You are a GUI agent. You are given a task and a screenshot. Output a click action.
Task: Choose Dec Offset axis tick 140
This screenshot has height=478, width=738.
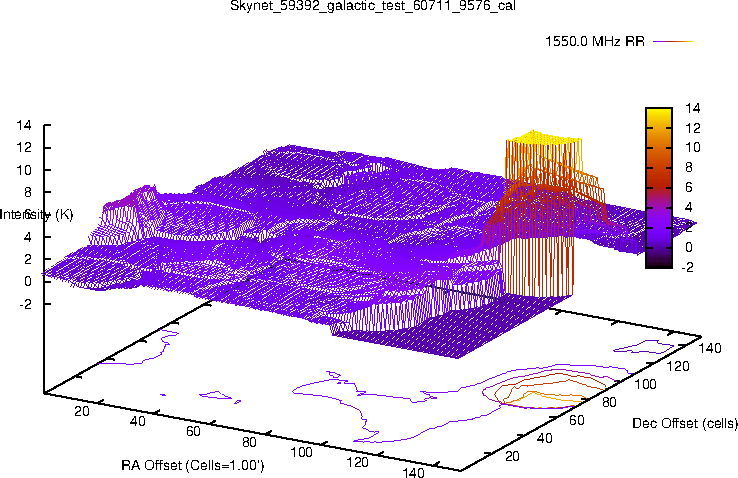click(710, 348)
